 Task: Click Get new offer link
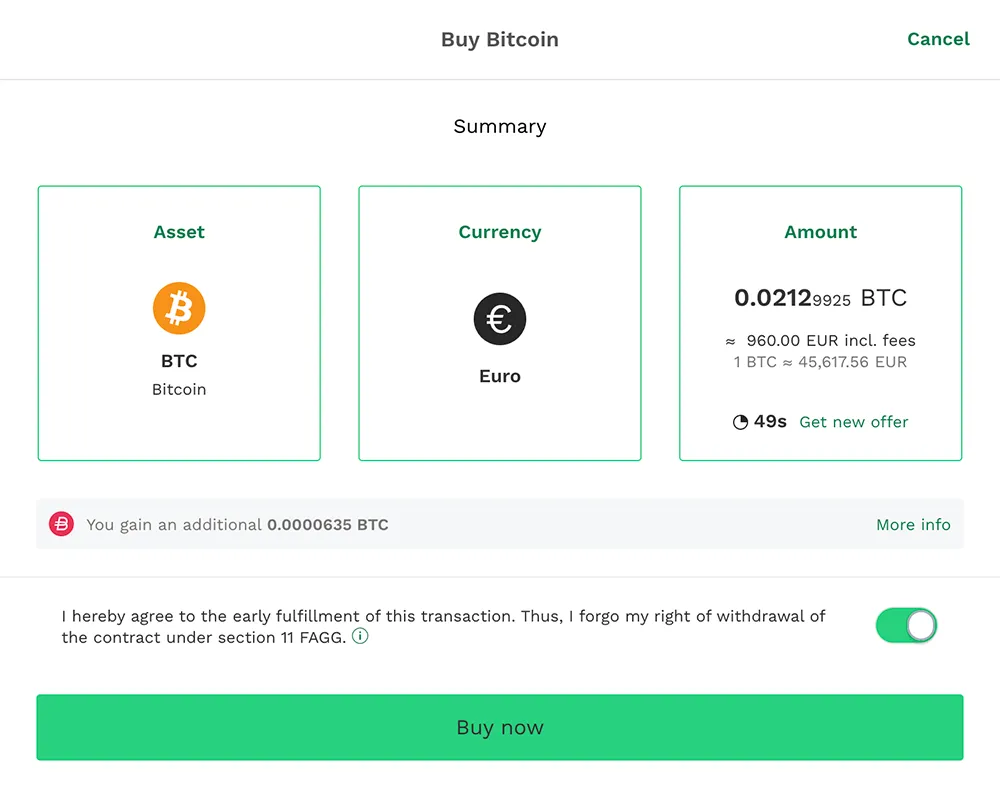854,422
